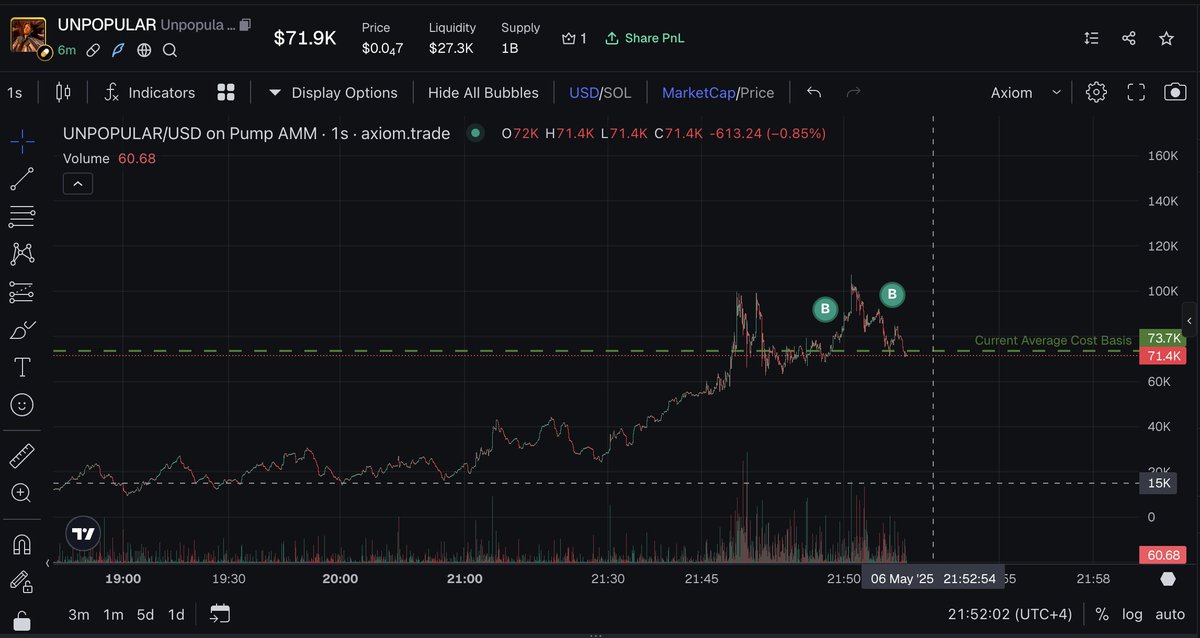This screenshot has height=638, width=1200.
Task: Toggle auto scale mode
Action: (x=1169, y=614)
